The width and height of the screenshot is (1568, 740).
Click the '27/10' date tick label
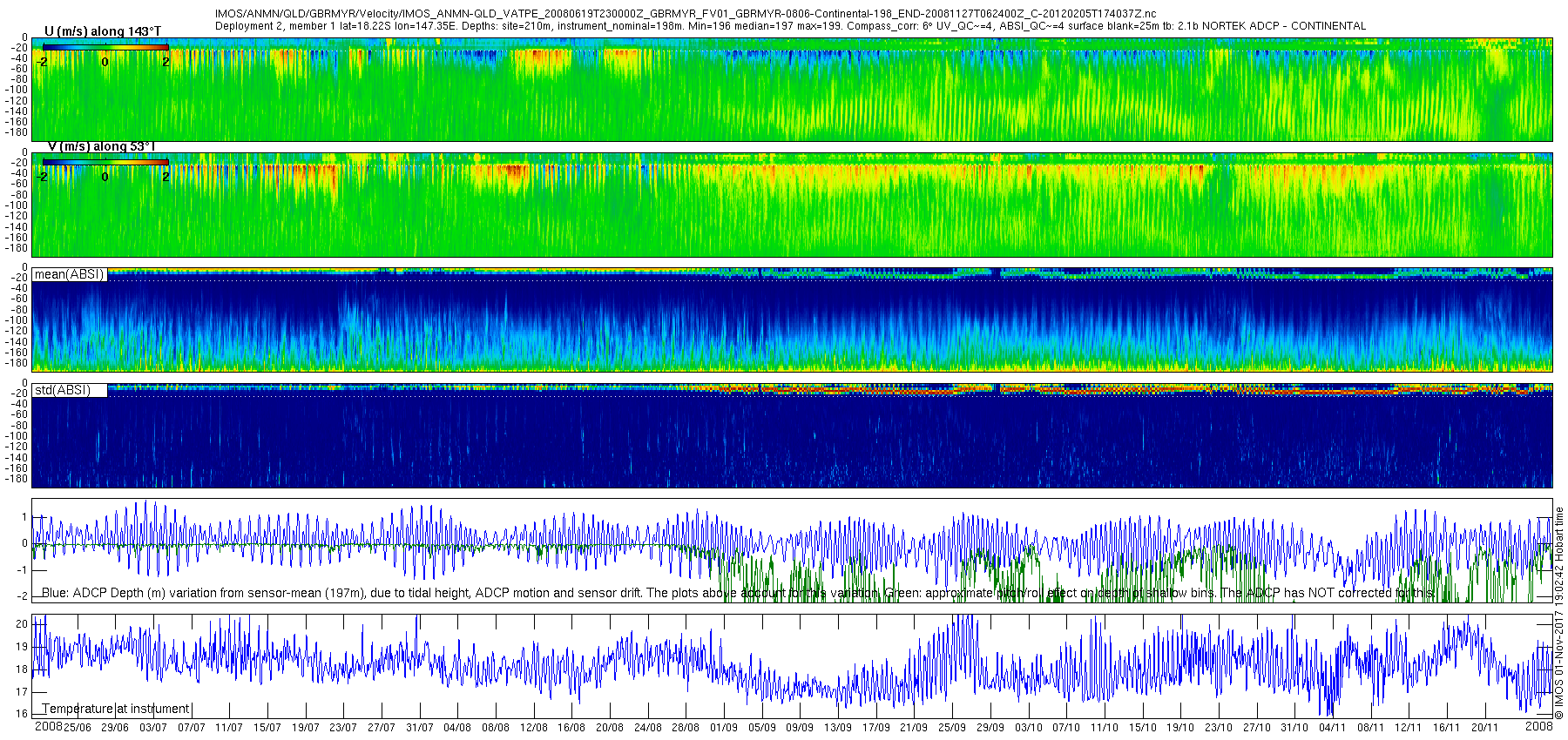[x=1257, y=727]
